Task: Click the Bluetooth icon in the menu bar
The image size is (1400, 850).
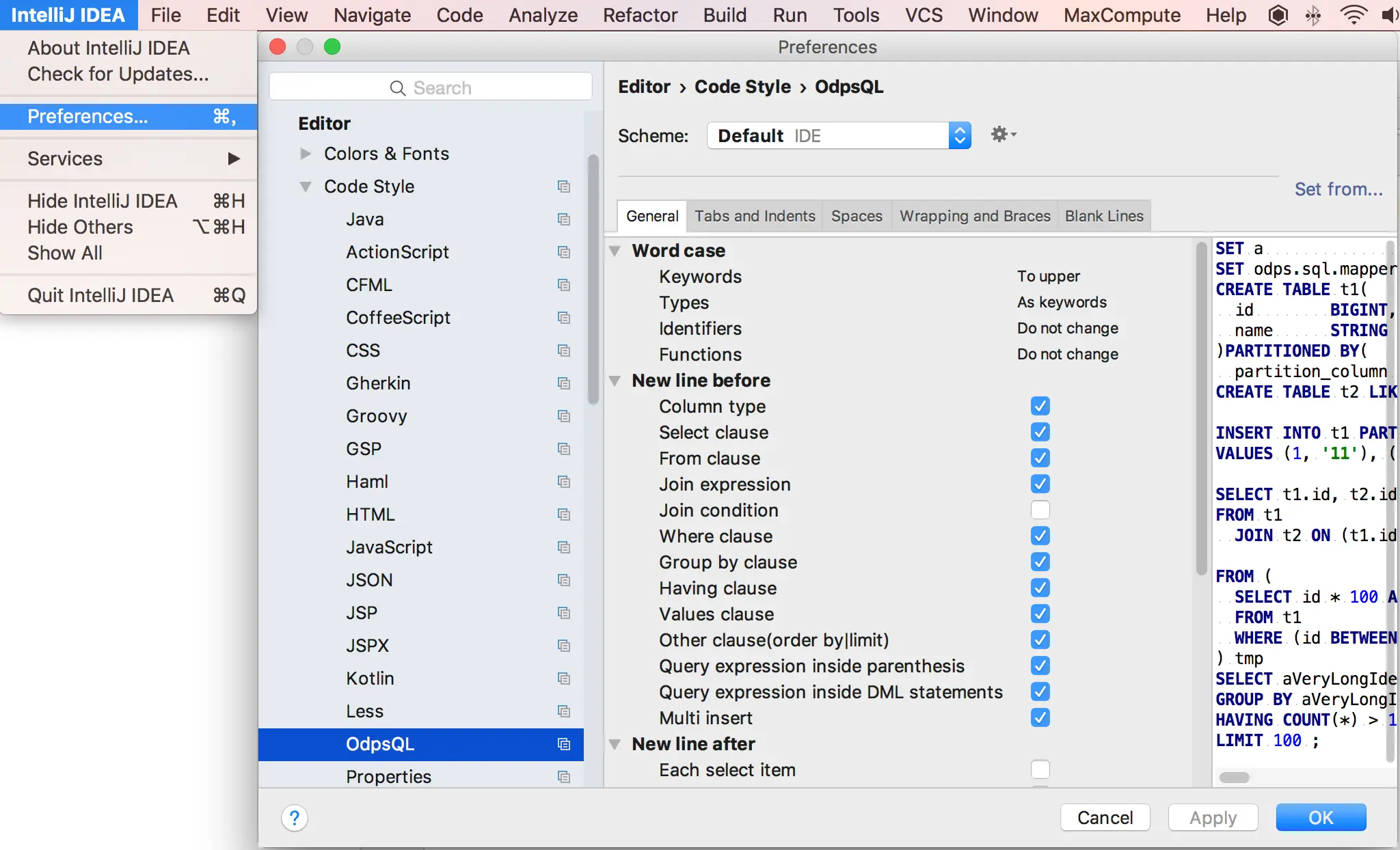Action: click(x=1313, y=15)
